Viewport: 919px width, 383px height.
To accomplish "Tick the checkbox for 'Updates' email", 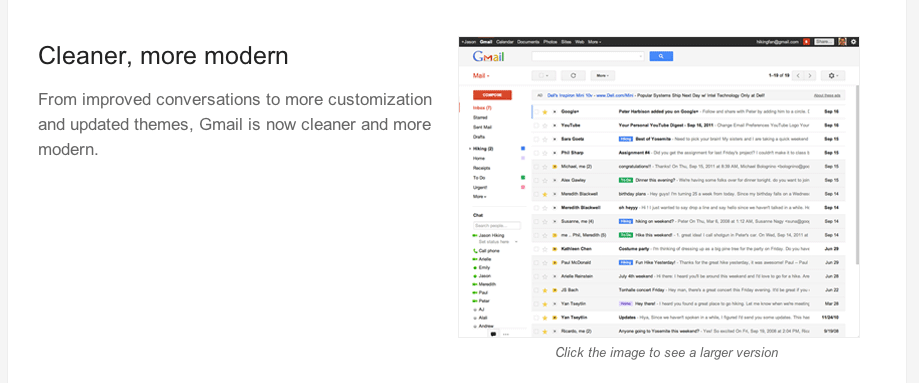I will click(x=536, y=317).
